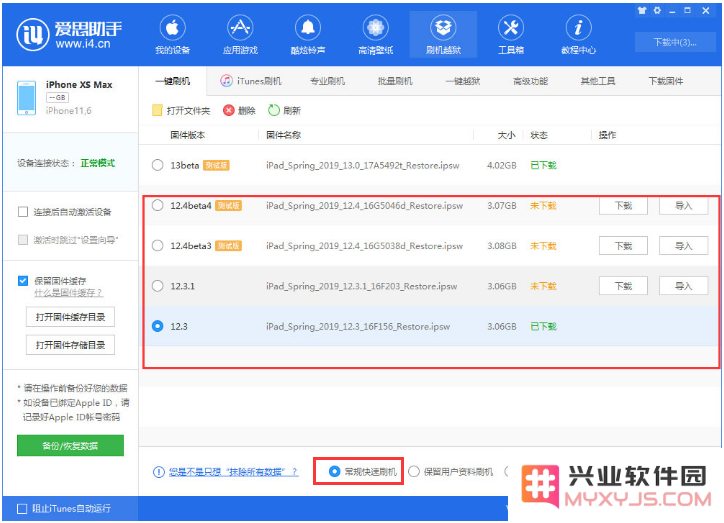Open 什么是固件缓存? help link
Viewport: 724px width, 523px height.
(x=68, y=293)
